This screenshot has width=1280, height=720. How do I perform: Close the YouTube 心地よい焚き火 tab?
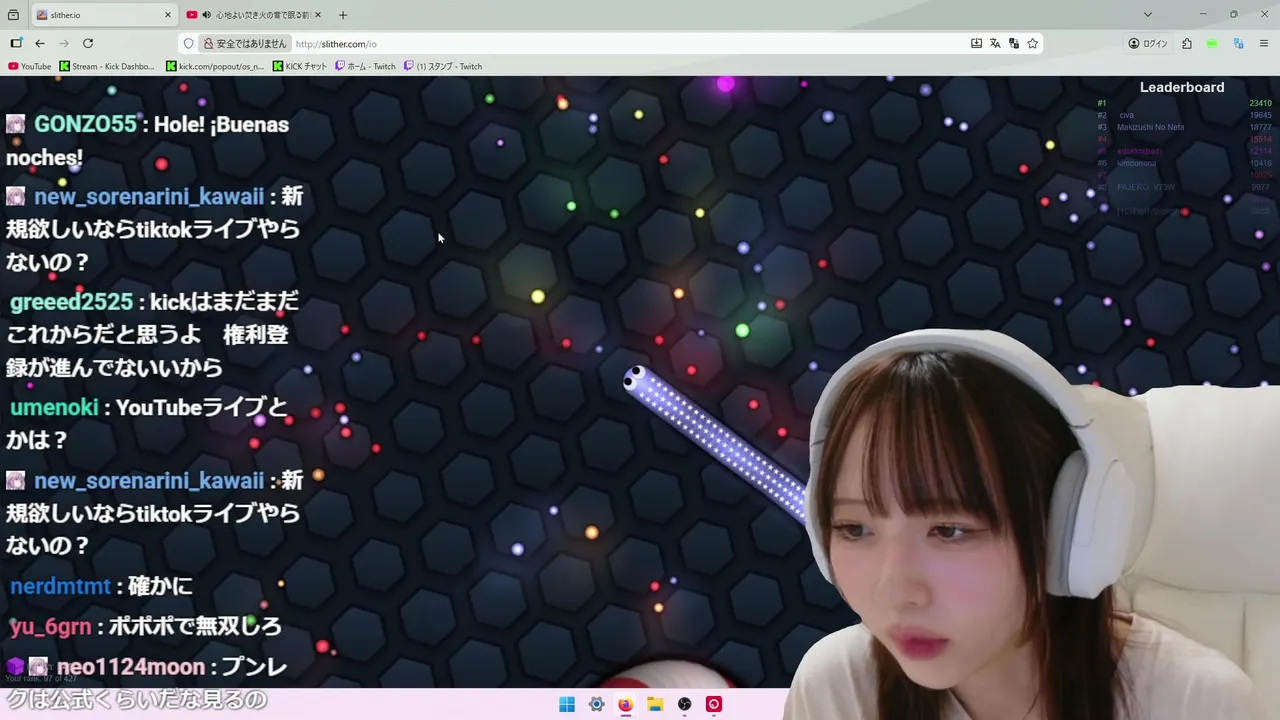pyautogui.click(x=319, y=15)
